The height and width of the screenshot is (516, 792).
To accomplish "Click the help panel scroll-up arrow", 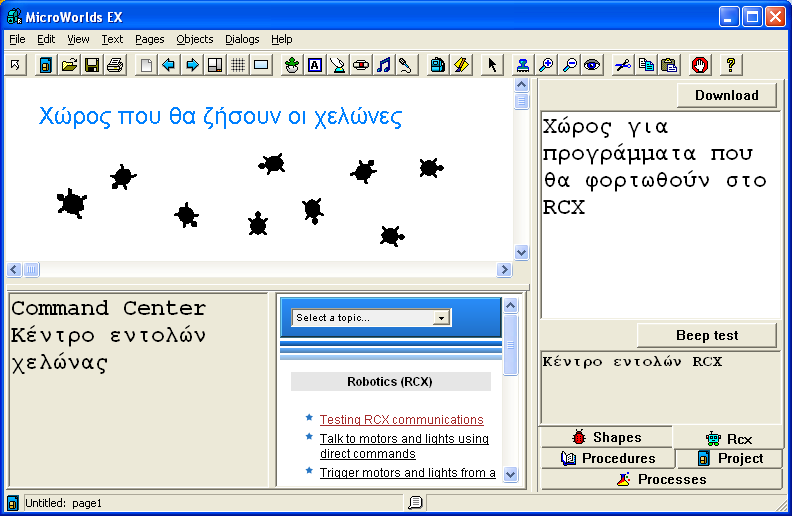I will pyautogui.click(x=511, y=305).
